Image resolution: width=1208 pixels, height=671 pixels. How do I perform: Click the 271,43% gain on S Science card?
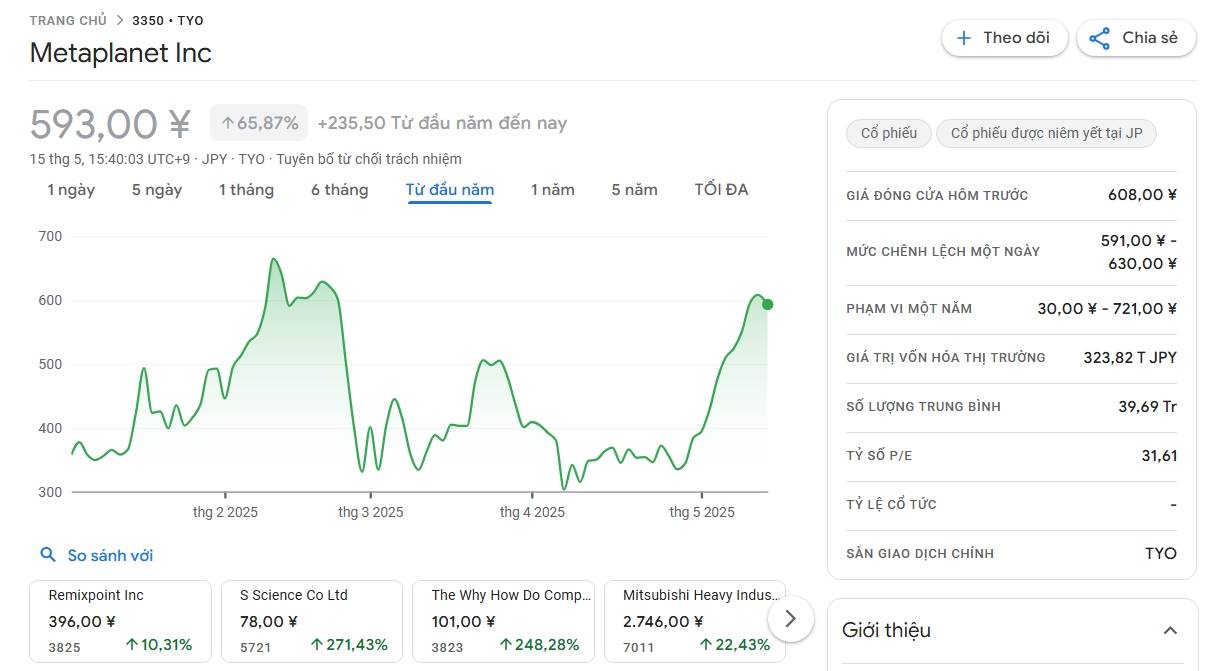[x=349, y=645]
